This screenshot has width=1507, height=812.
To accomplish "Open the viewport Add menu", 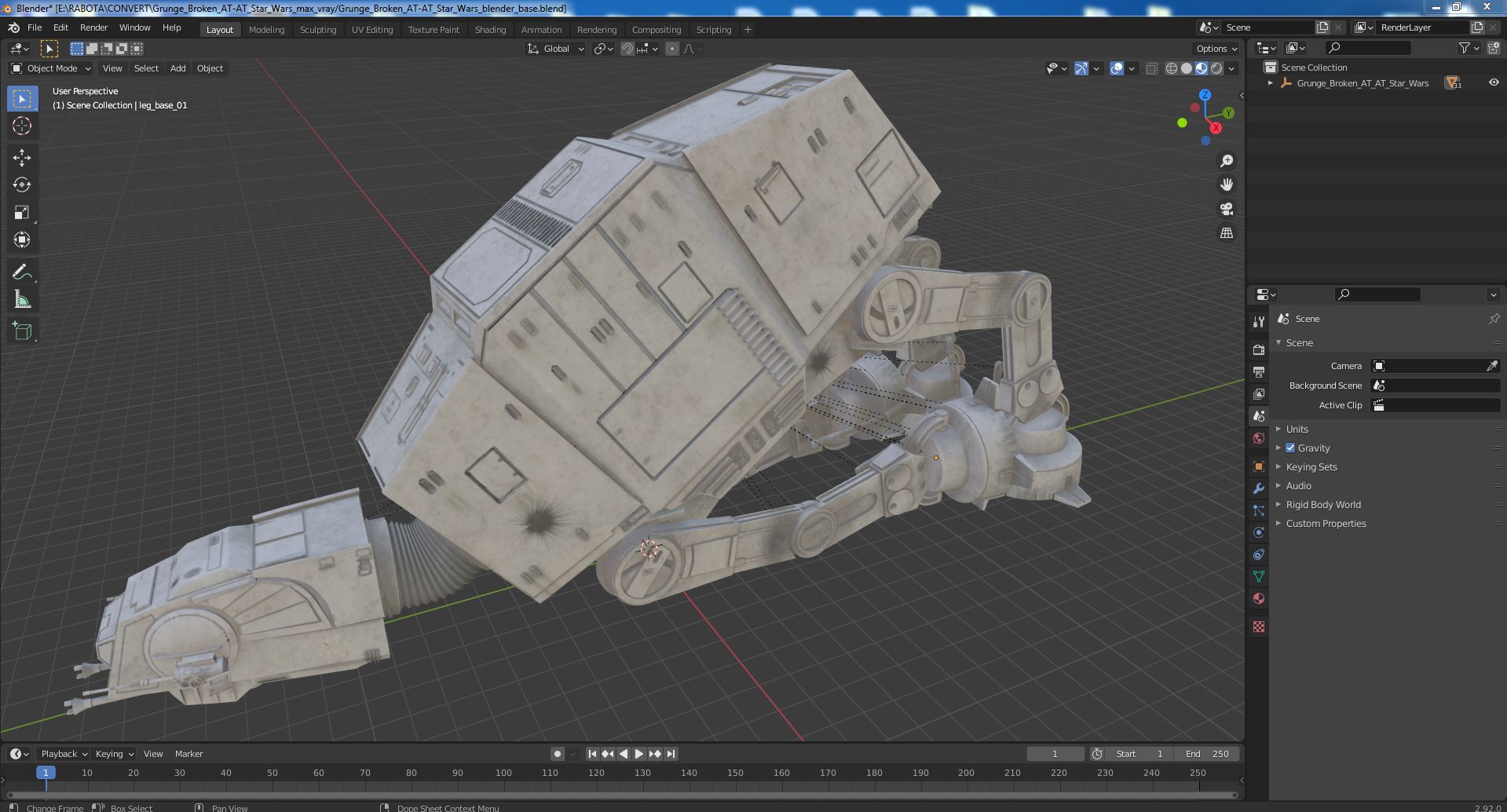I will click(x=178, y=68).
